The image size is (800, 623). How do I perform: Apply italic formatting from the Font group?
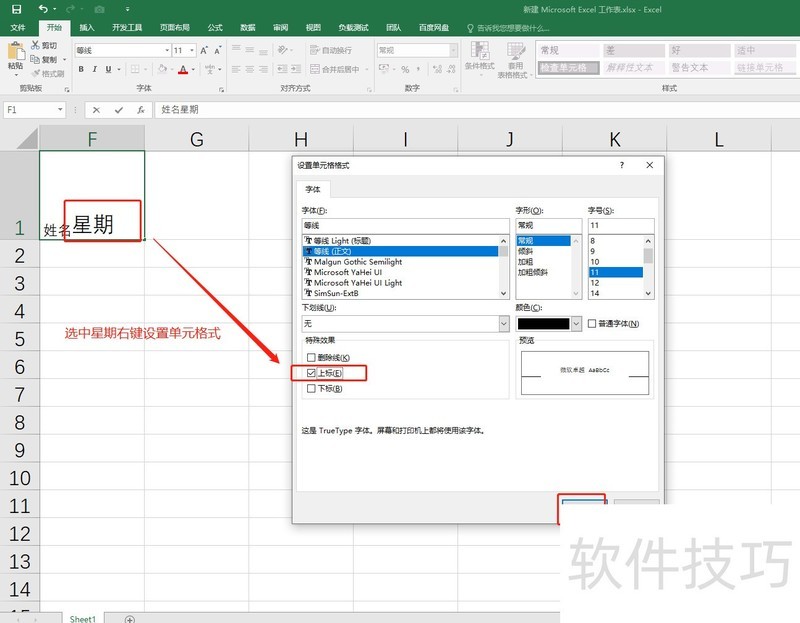click(x=93, y=69)
